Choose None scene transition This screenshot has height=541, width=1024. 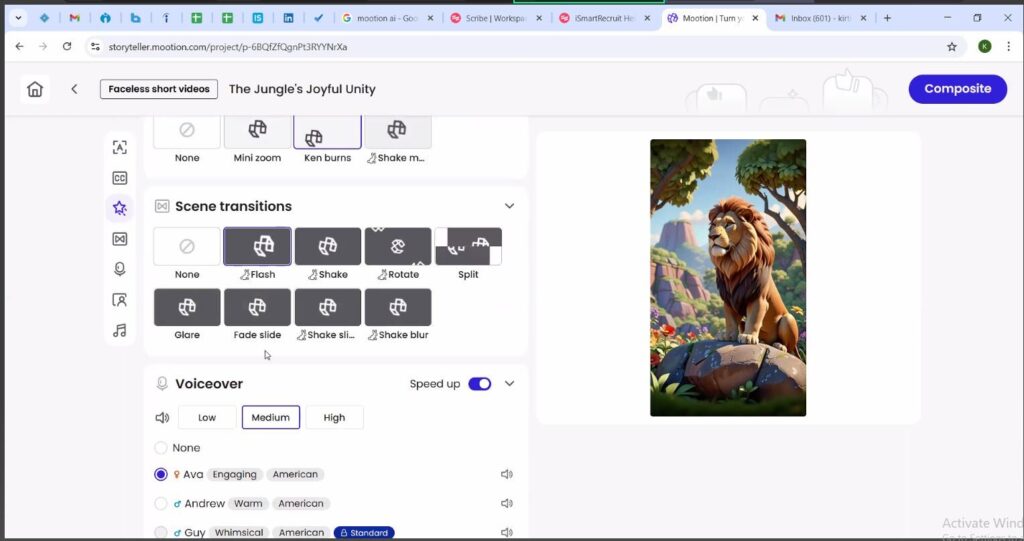click(187, 246)
